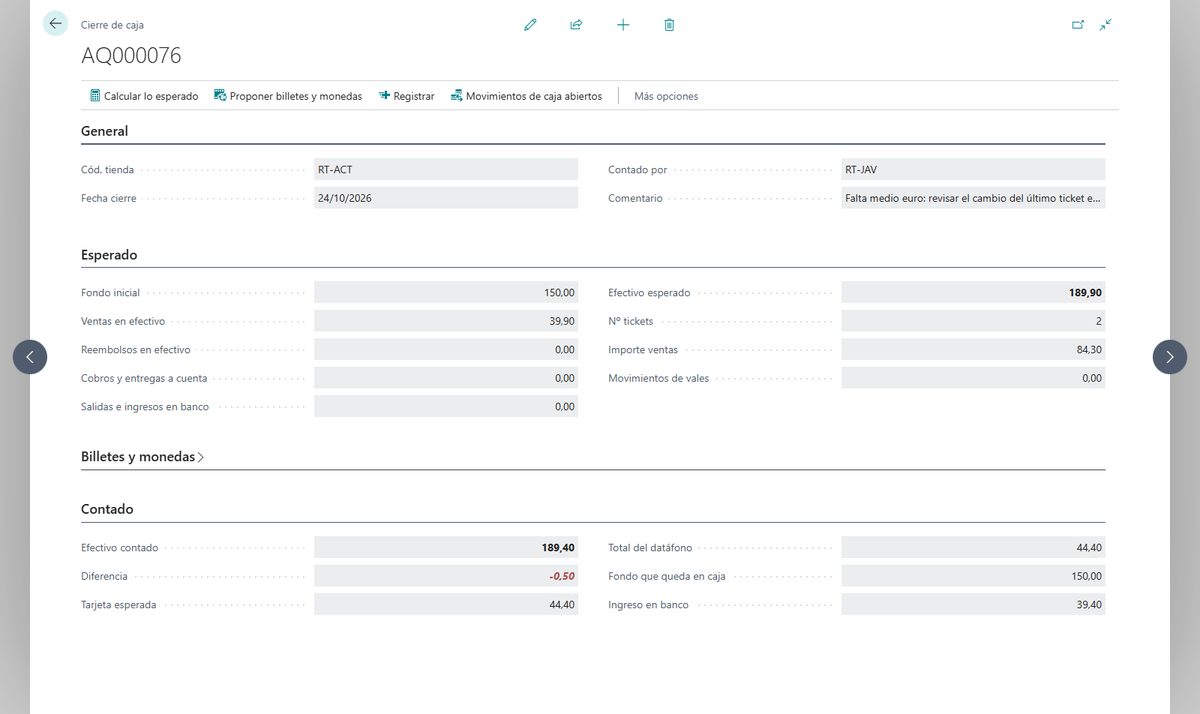
Task: Click Efectivo esperado value 189,90
Action: coord(973,293)
